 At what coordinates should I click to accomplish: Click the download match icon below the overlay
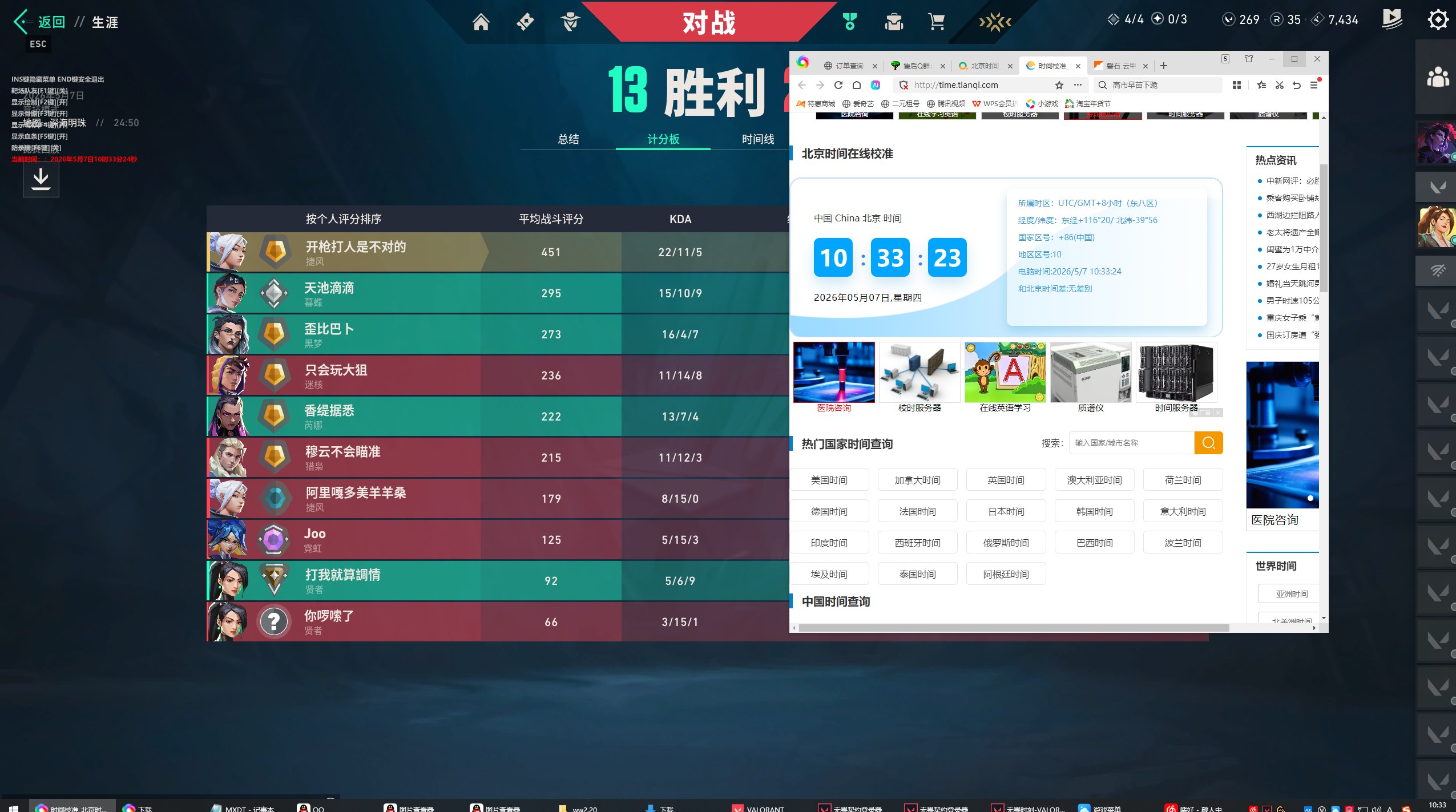[x=41, y=179]
